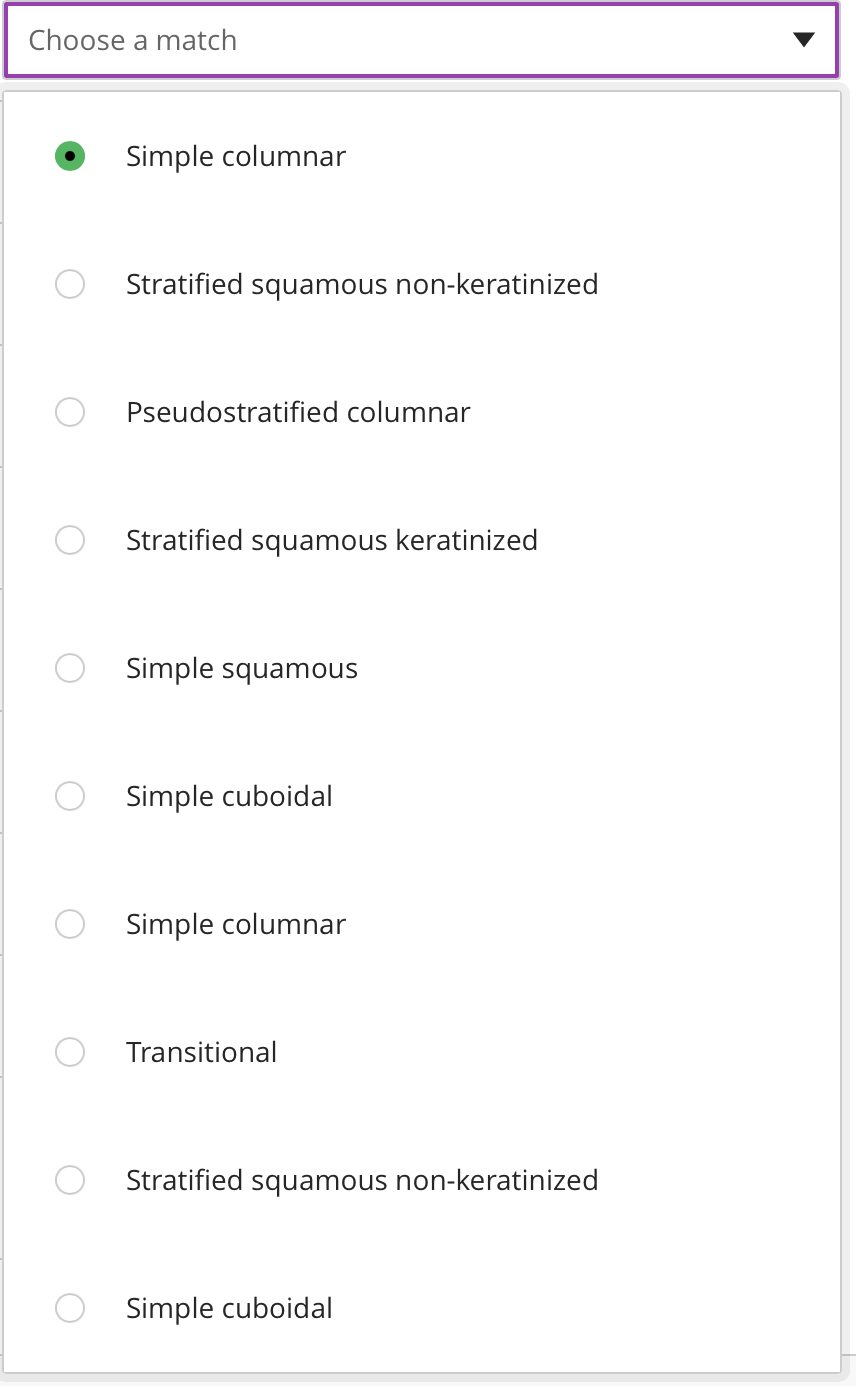Image resolution: width=856 pixels, height=1386 pixels.
Task: Click the Transitional label text
Action: click(201, 1052)
